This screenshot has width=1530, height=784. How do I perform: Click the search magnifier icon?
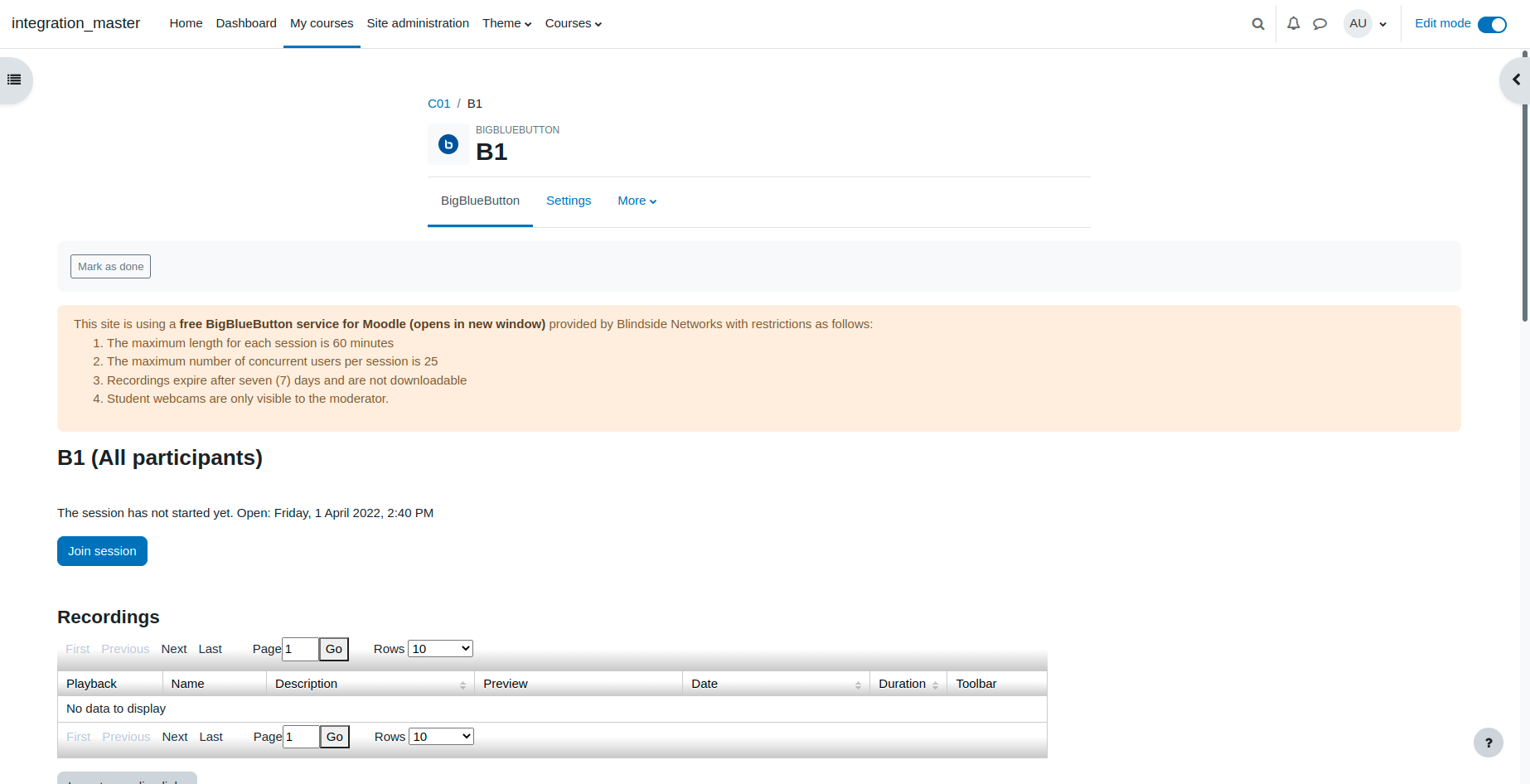pyautogui.click(x=1258, y=24)
